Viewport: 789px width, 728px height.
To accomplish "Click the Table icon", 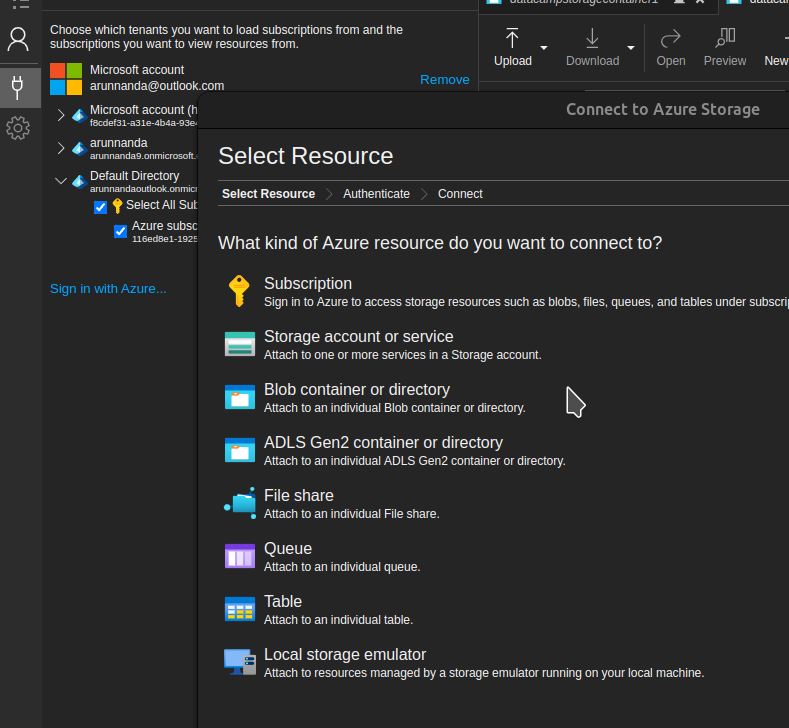I will (x=240, y=609).
